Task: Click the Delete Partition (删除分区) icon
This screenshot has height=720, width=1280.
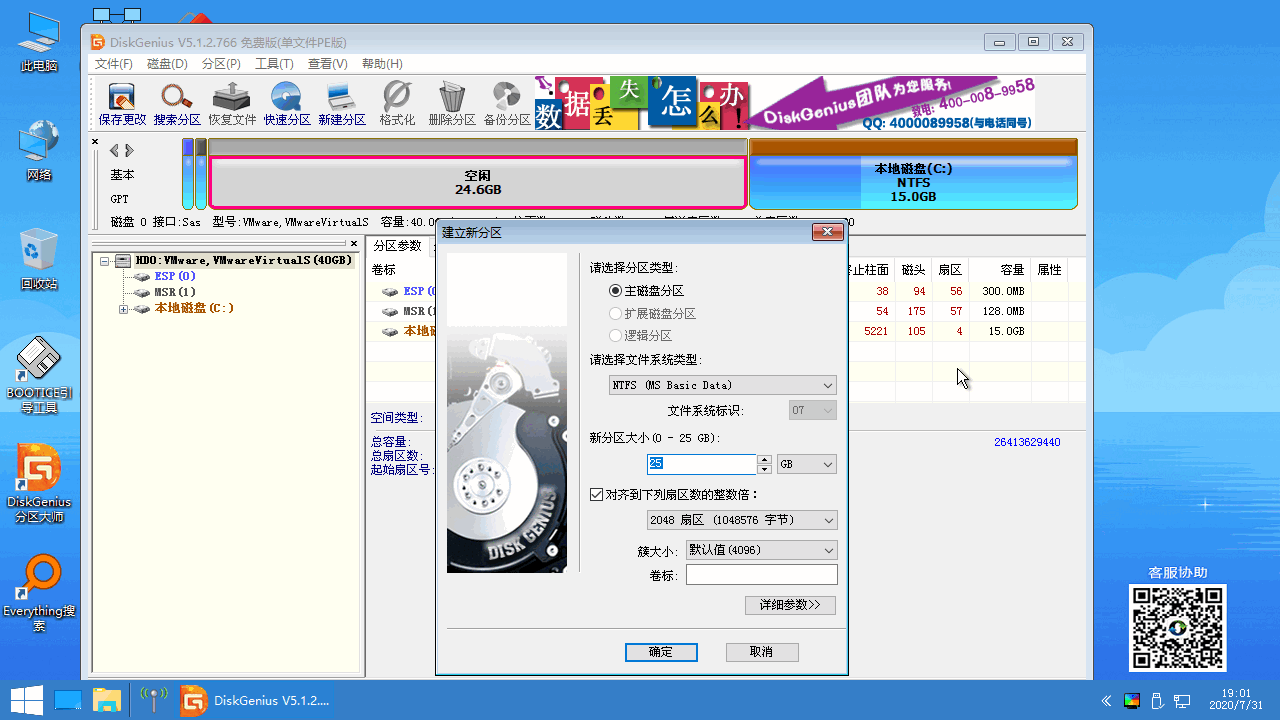Action: click(x=452, y=104)
